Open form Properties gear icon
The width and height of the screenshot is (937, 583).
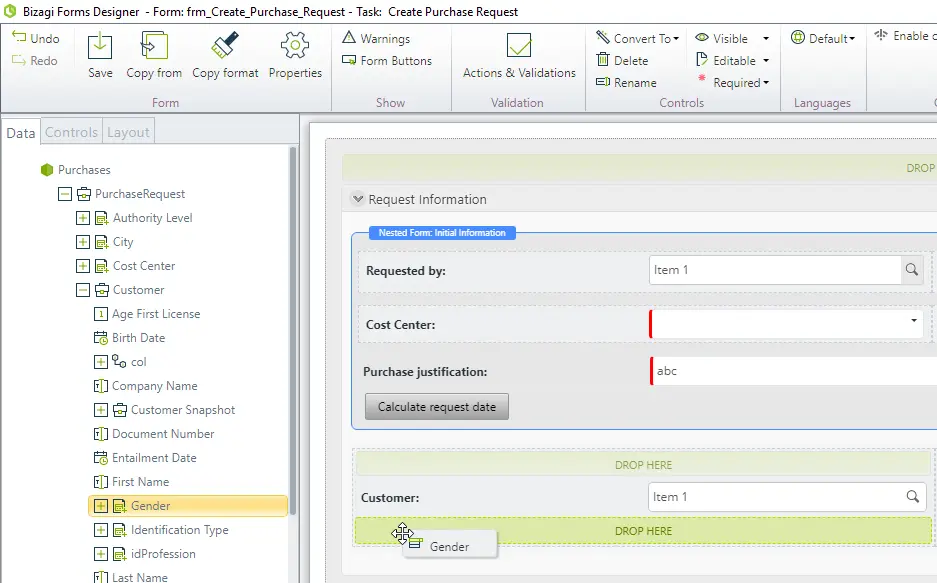pyautogui.click(x=295, y=46)
